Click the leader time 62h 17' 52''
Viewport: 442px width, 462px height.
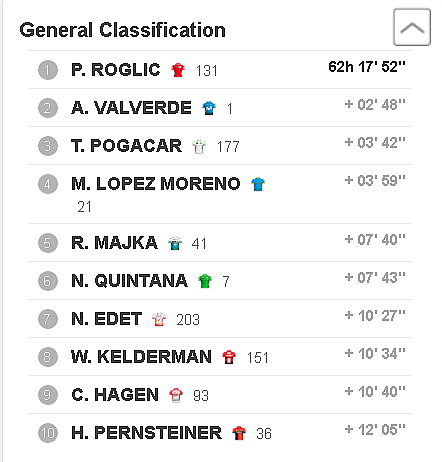367,67
